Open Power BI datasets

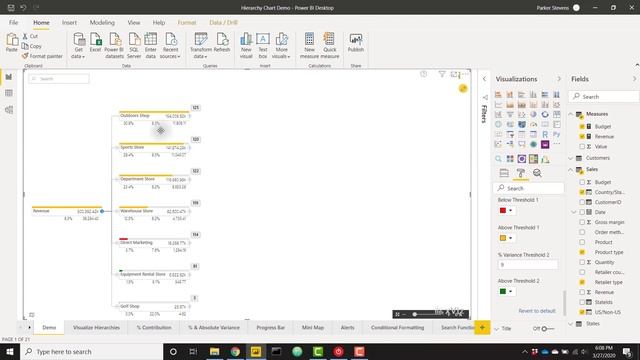(114, 46)
